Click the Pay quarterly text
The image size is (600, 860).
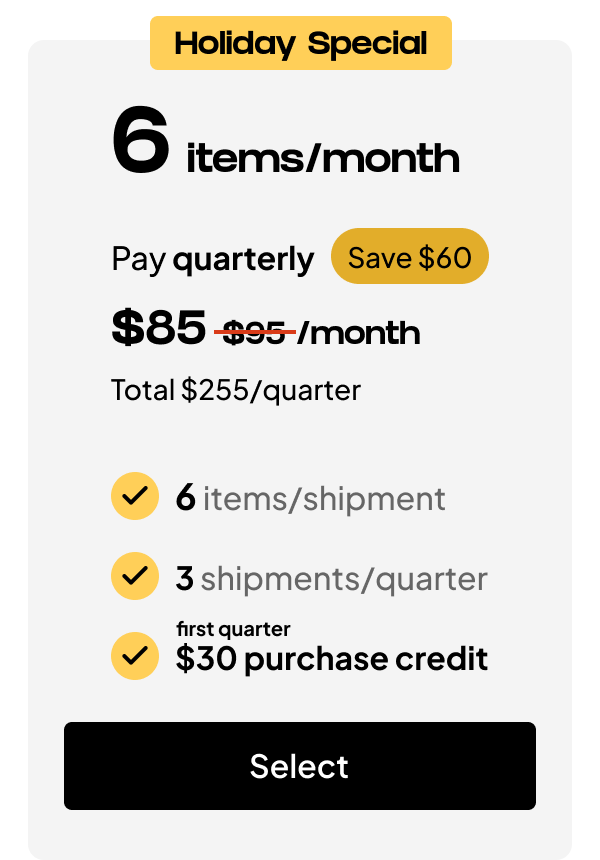[x=212, y=259]
